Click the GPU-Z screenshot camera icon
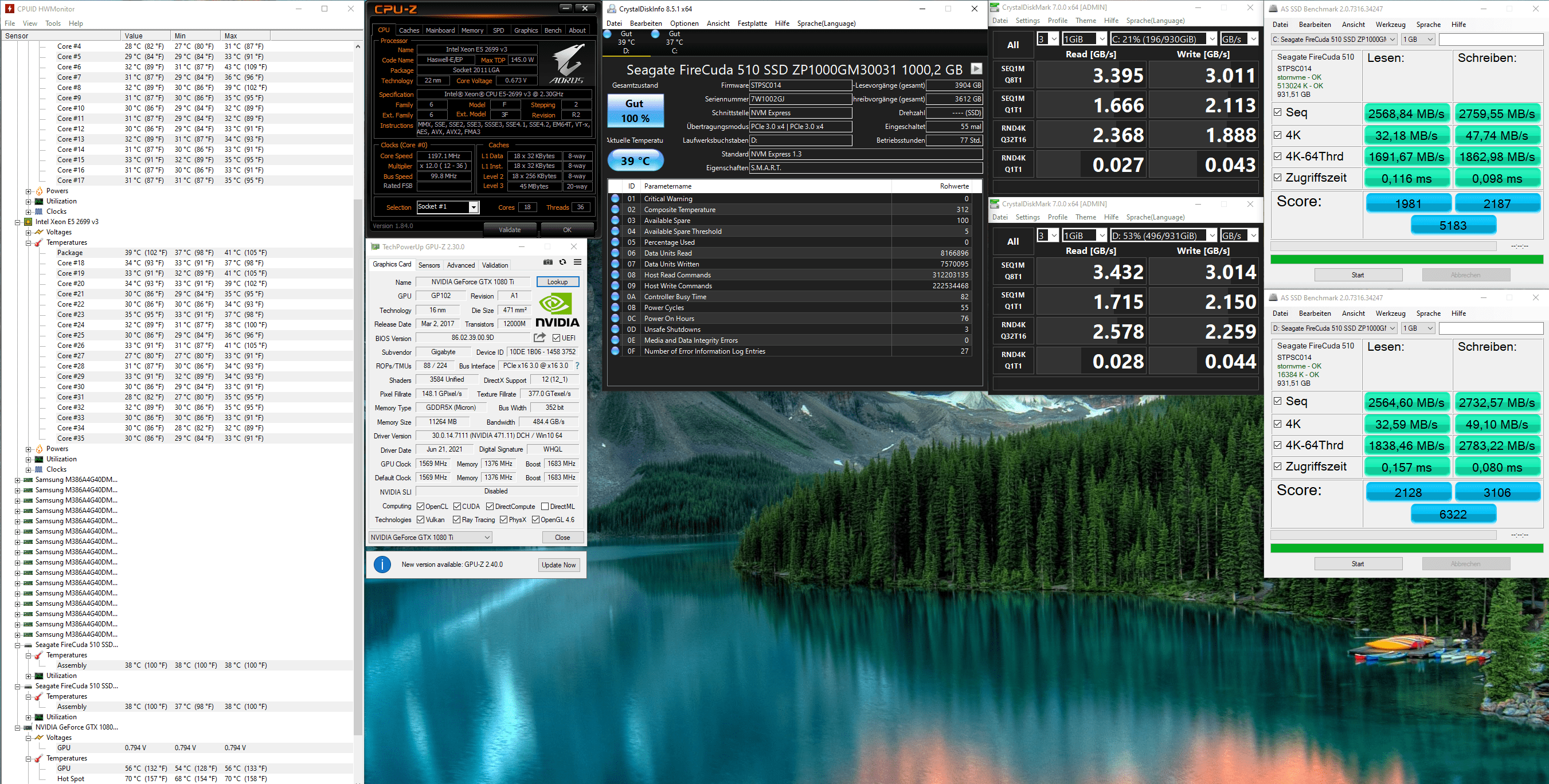The image size is (1549, 784). (x=548, y=262)
